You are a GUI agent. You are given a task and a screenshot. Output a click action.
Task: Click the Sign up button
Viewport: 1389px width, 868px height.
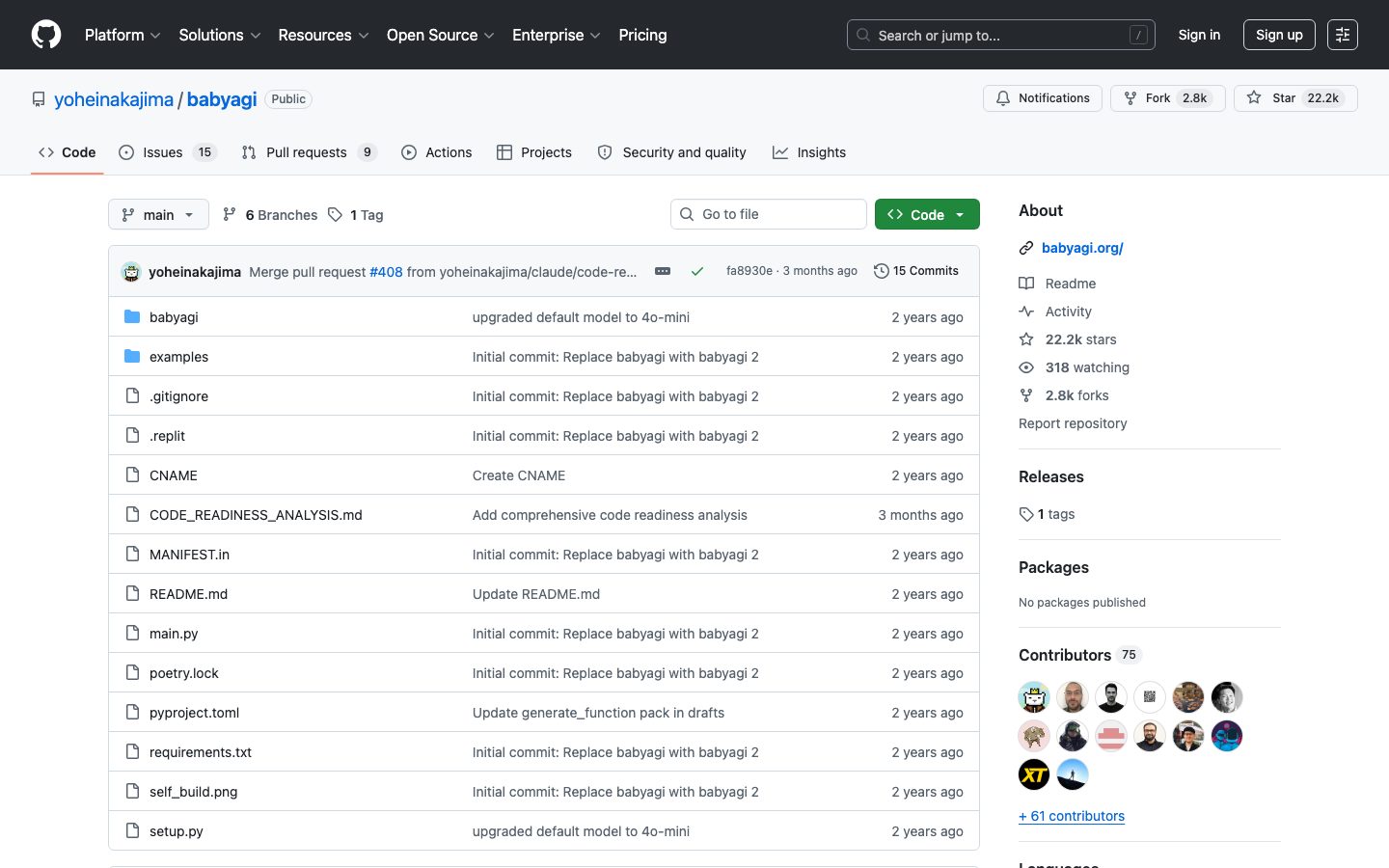click(1279, 35)
